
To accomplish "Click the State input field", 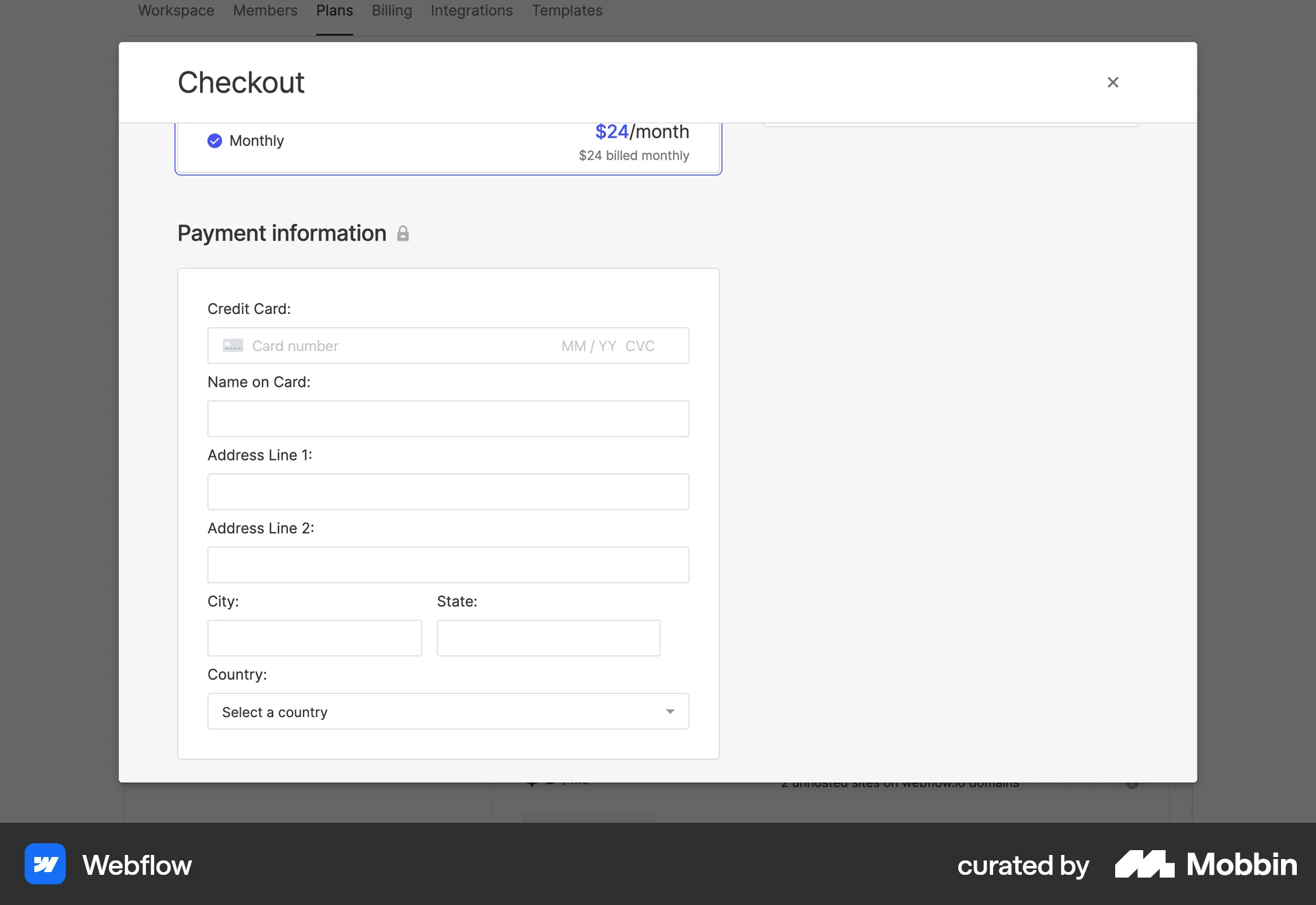I will coord(548,638).
